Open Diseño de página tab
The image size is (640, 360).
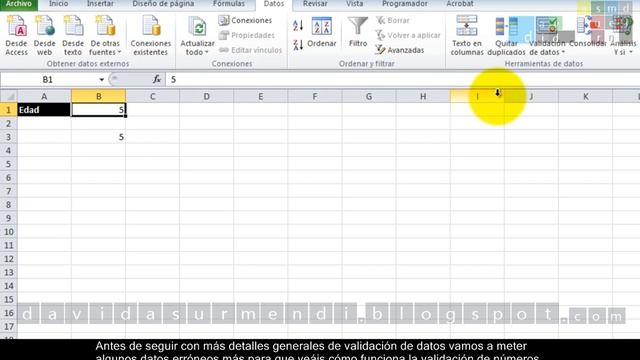pyautogui.click(x=163, y=4)
